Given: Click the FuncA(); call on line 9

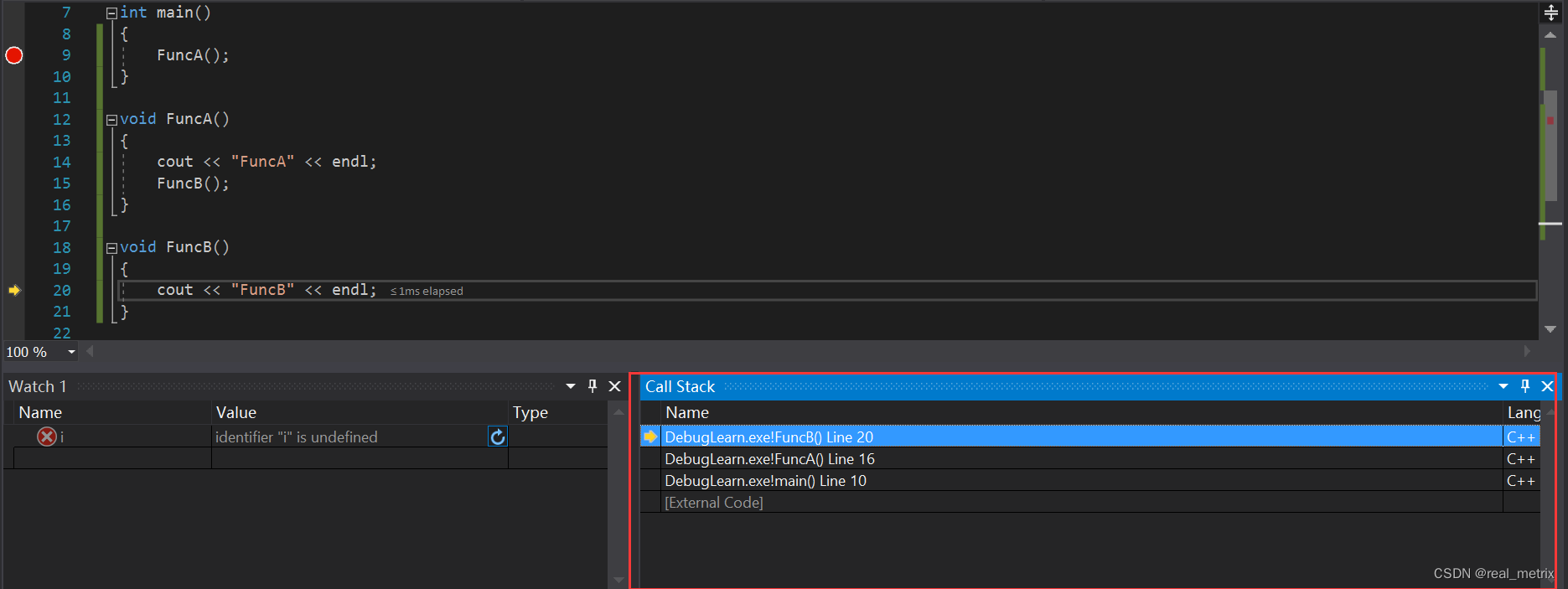Looking at the screenshot, I should coord(193,55).
